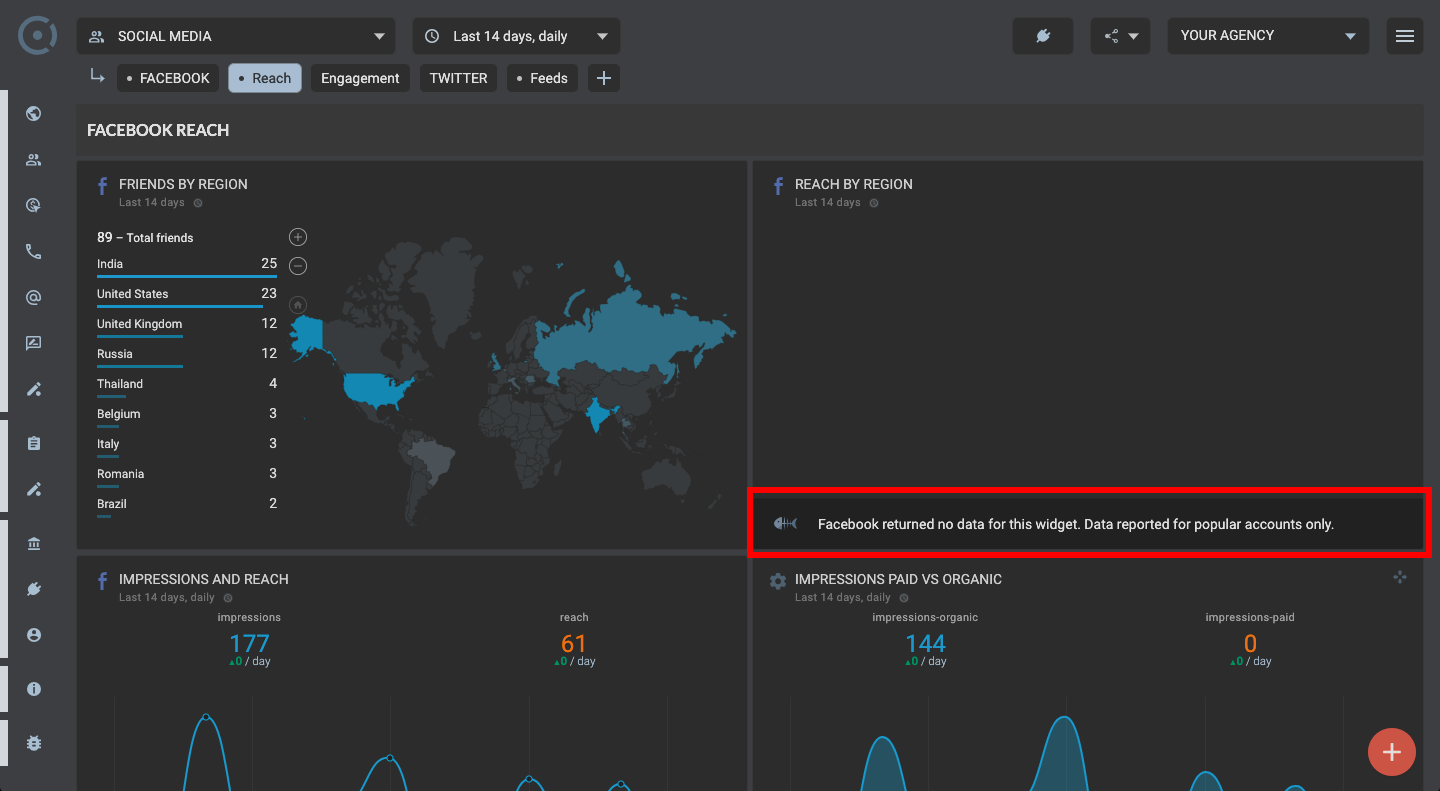Click the IMPRESSIONS AND REACH widget title
Viewport: 1440px width, 791px height.
[x=203, y=579]
